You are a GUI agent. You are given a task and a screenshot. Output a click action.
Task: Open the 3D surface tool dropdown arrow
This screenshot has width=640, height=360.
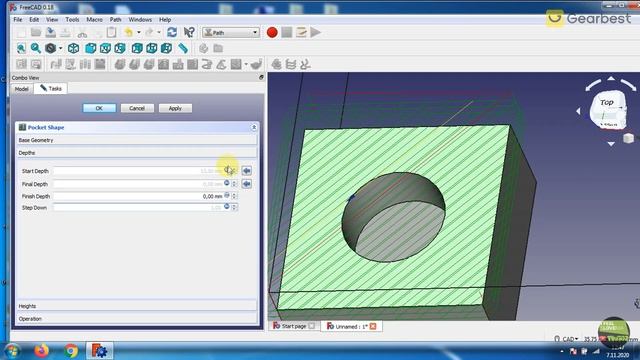246,64
